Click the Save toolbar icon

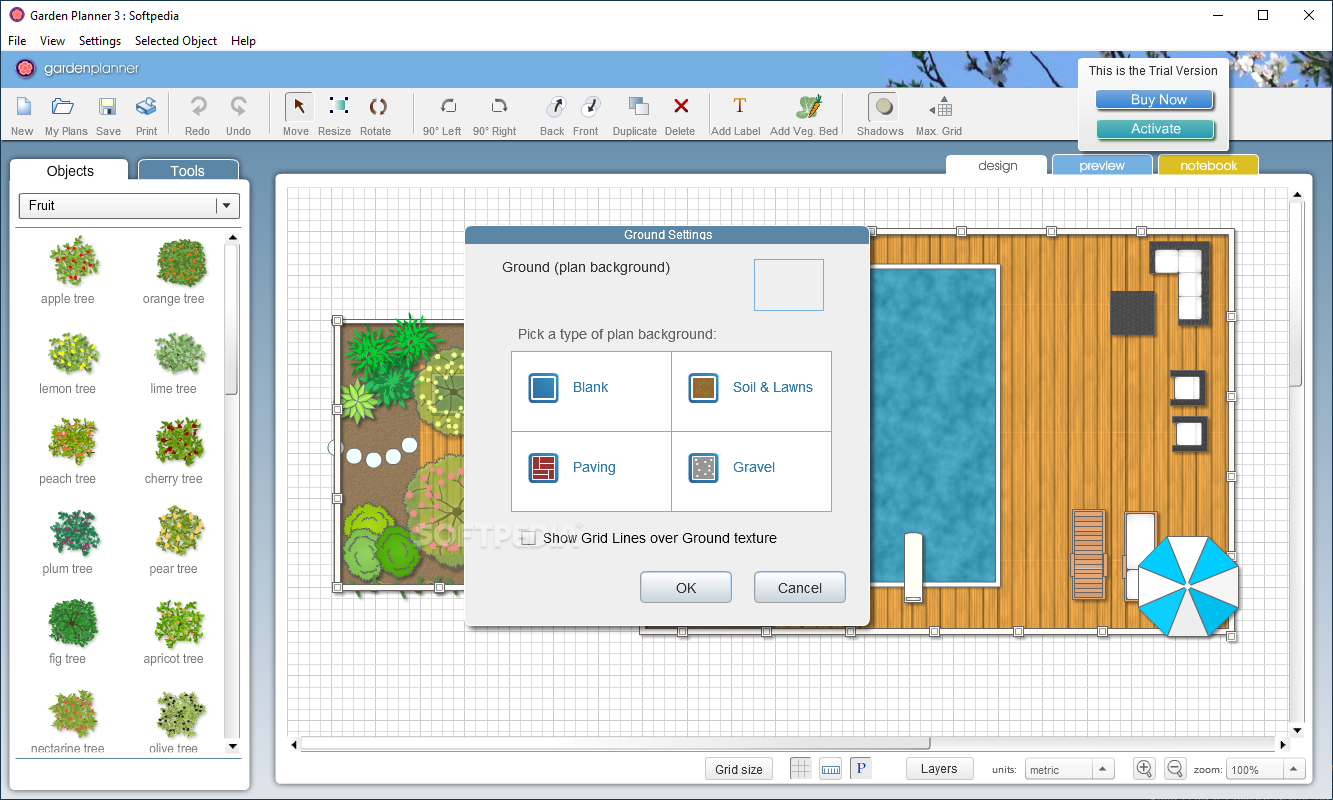[x=108, y=106]
